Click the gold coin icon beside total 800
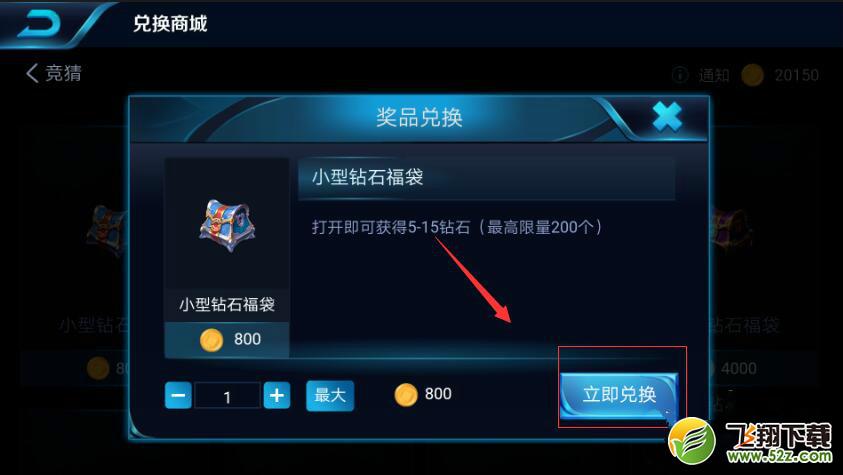Viewport: 843px width, 475px height. [x=406, y=395]
